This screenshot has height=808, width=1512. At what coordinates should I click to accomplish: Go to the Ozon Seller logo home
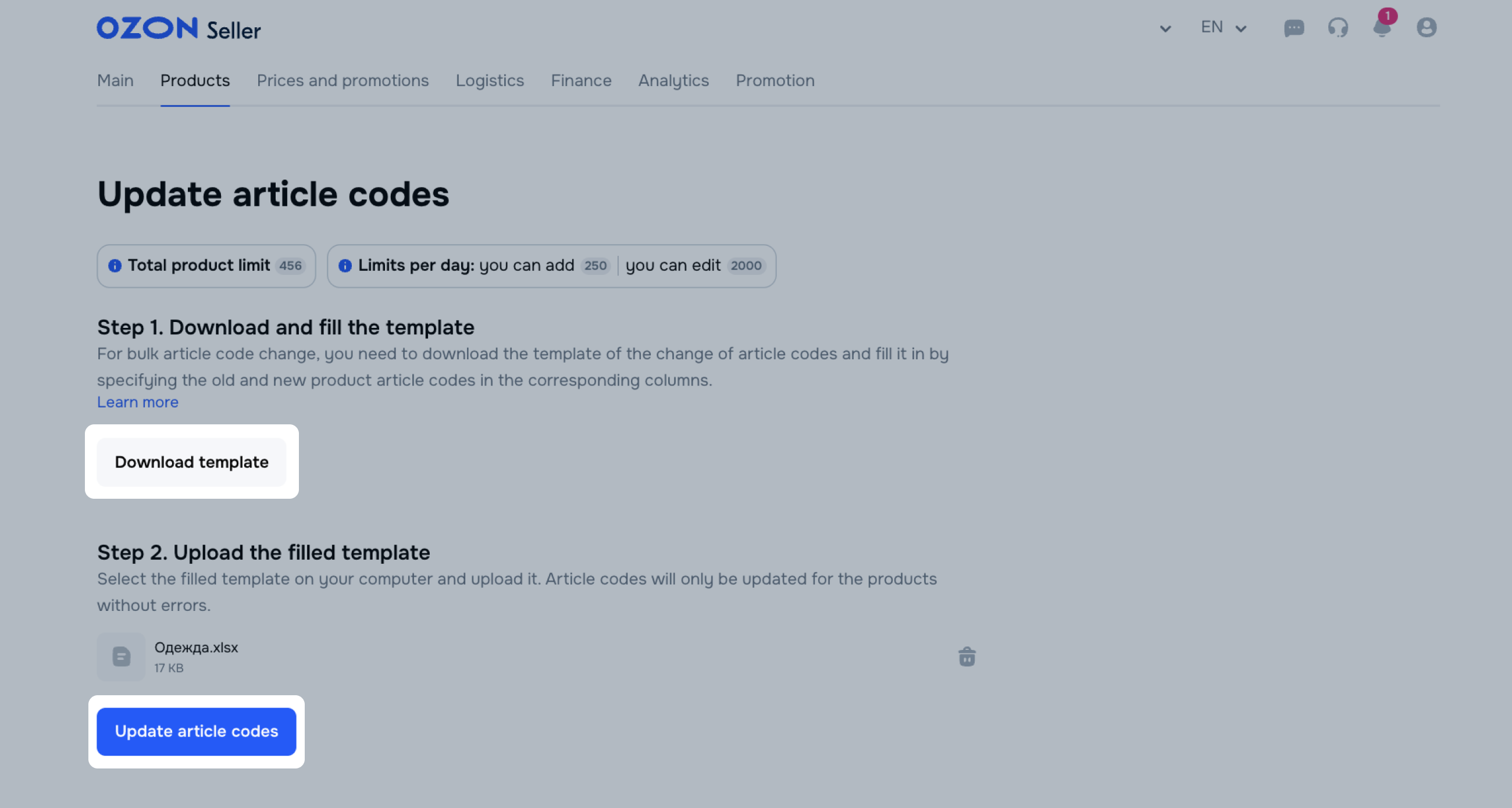[x=179, y=28]
